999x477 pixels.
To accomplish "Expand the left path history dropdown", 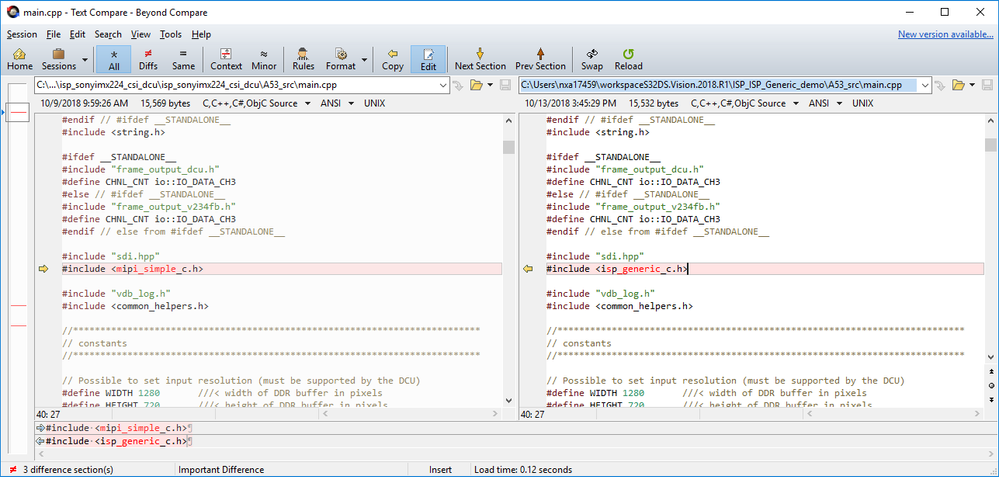I will pyautogui.click(x=443, y=85).
